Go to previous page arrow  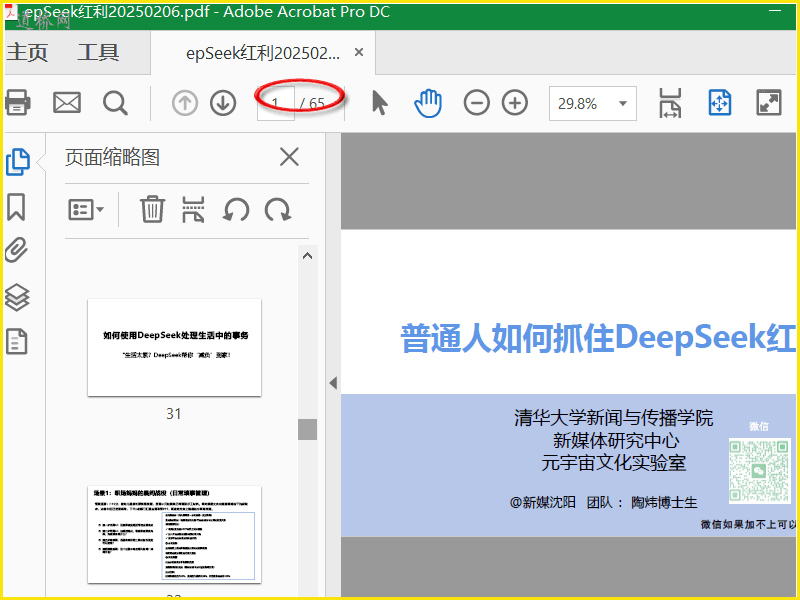185,103
